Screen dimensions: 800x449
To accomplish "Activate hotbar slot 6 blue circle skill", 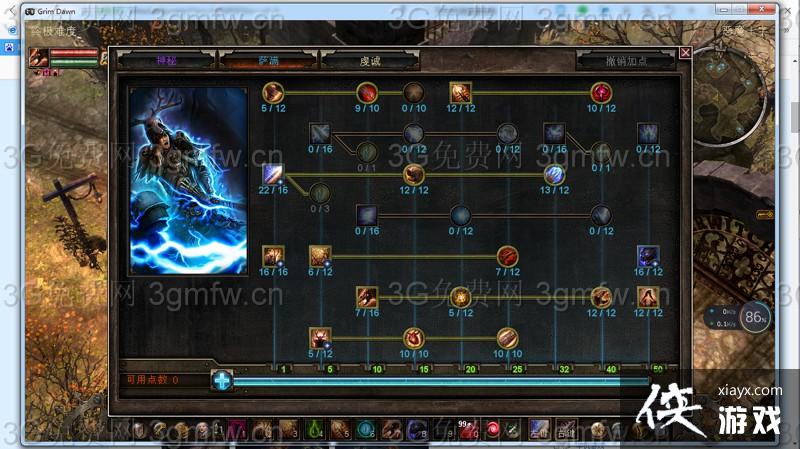I will click(365, 430).
